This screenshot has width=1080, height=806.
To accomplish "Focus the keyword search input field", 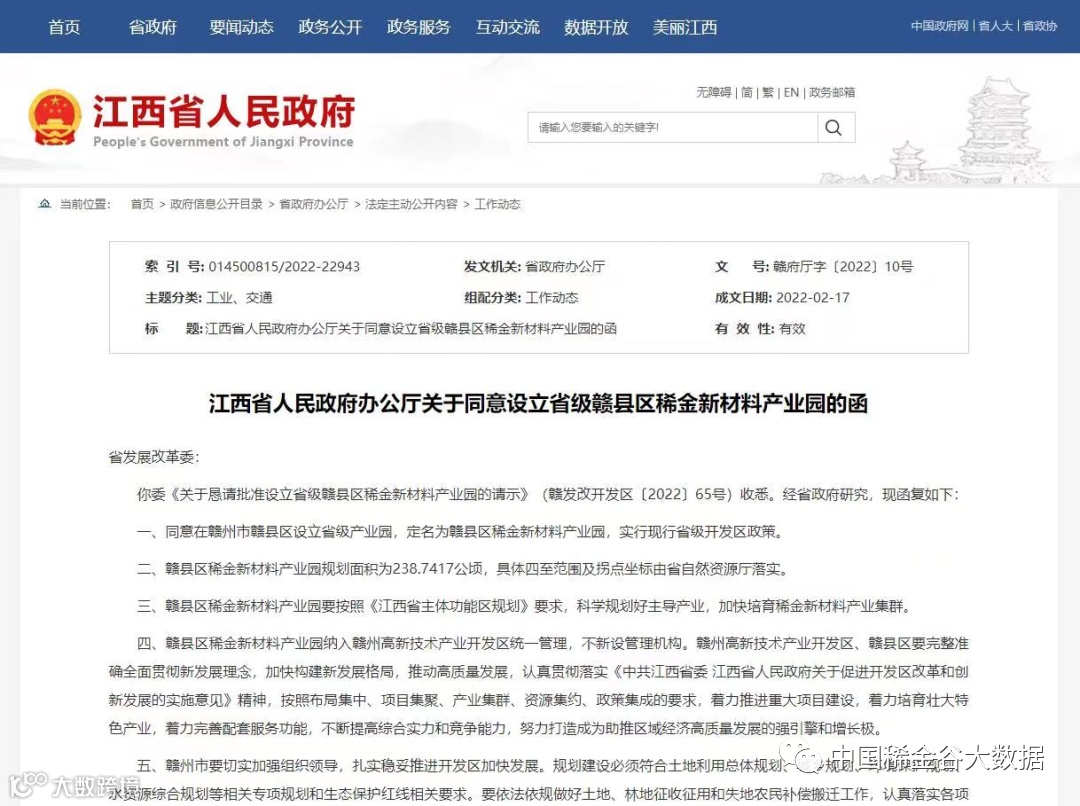I will 672,127.
